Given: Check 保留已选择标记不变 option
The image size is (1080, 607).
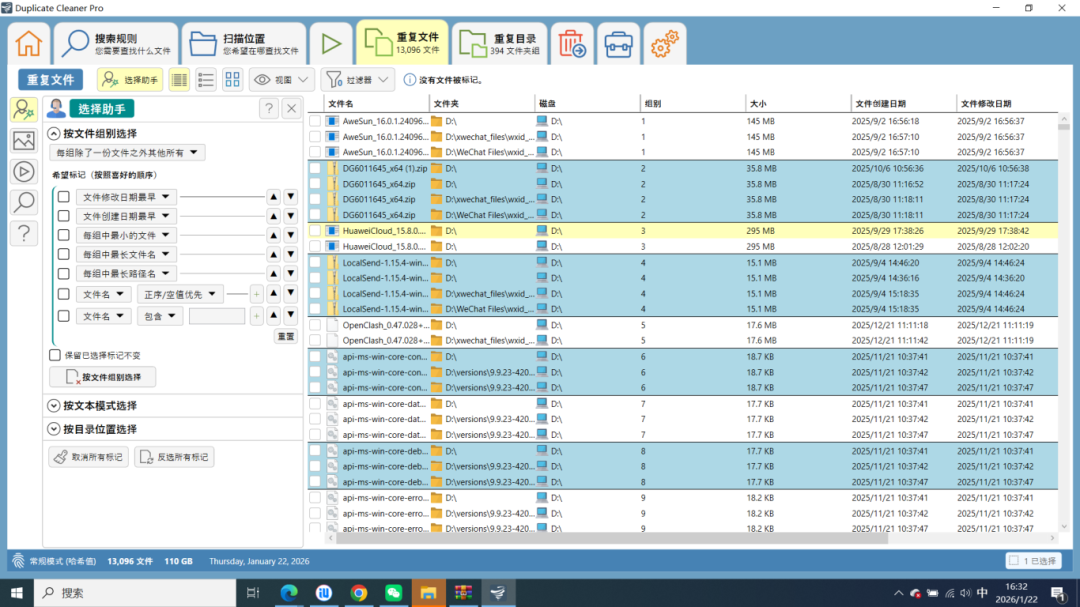Looking at the screenshot, I should (x=54, y=355).
